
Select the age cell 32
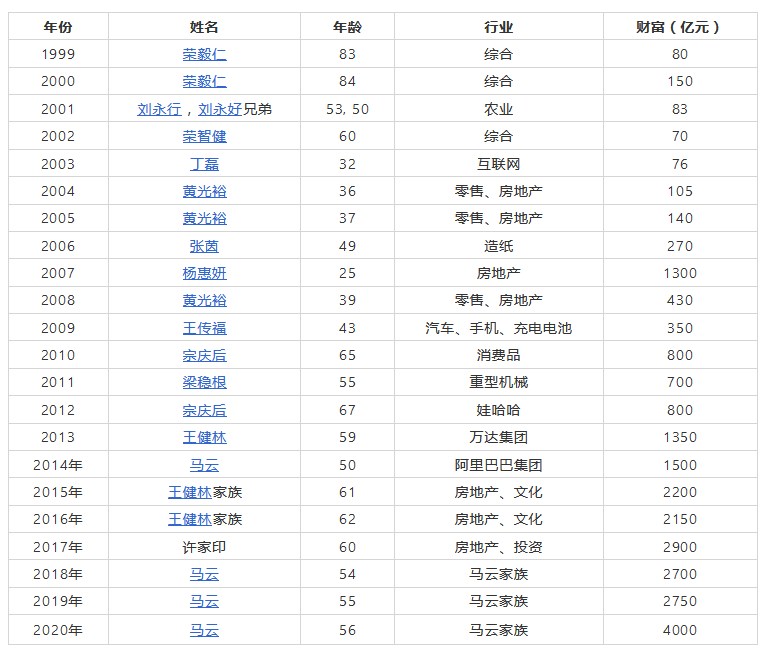pos(347,164)
